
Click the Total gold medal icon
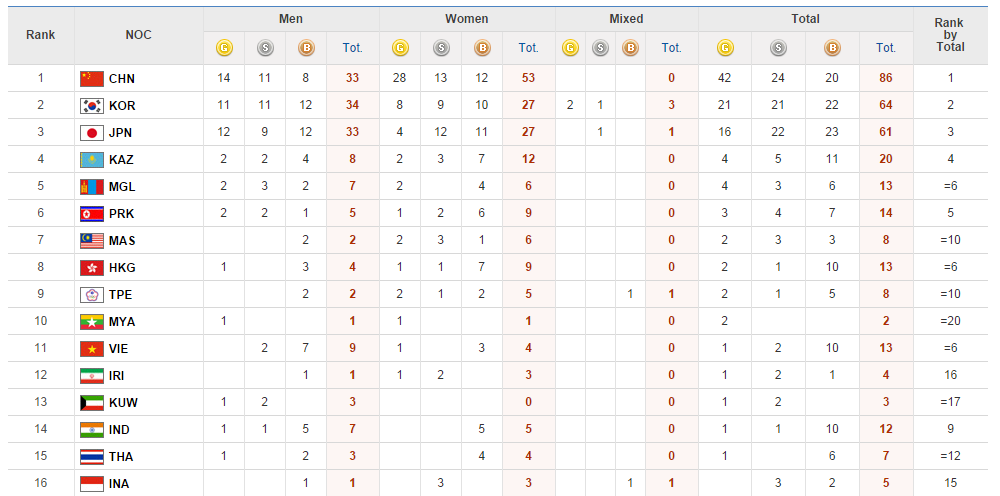click(725, 47)
